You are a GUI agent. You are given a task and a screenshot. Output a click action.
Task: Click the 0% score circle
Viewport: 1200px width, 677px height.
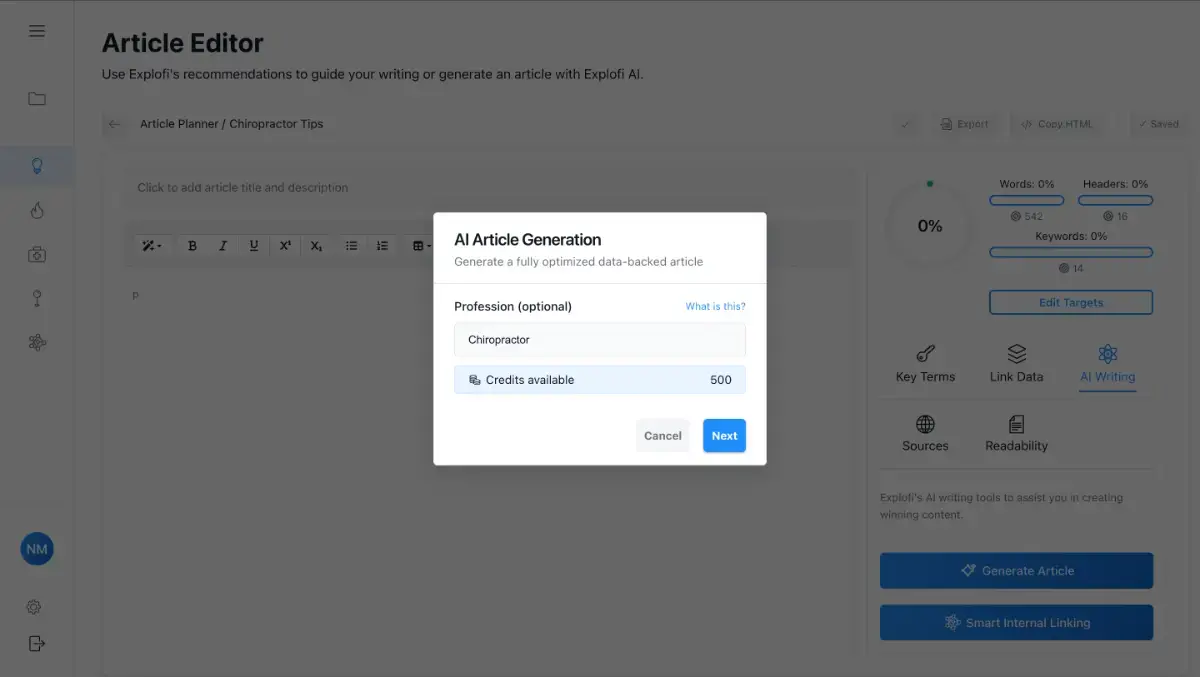point(930,226)
